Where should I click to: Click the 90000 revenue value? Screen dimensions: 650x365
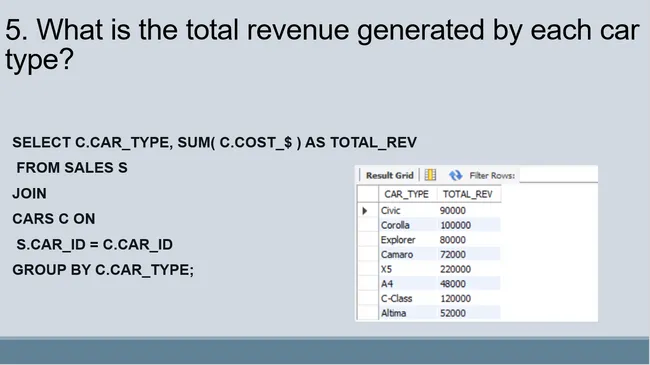453,211
